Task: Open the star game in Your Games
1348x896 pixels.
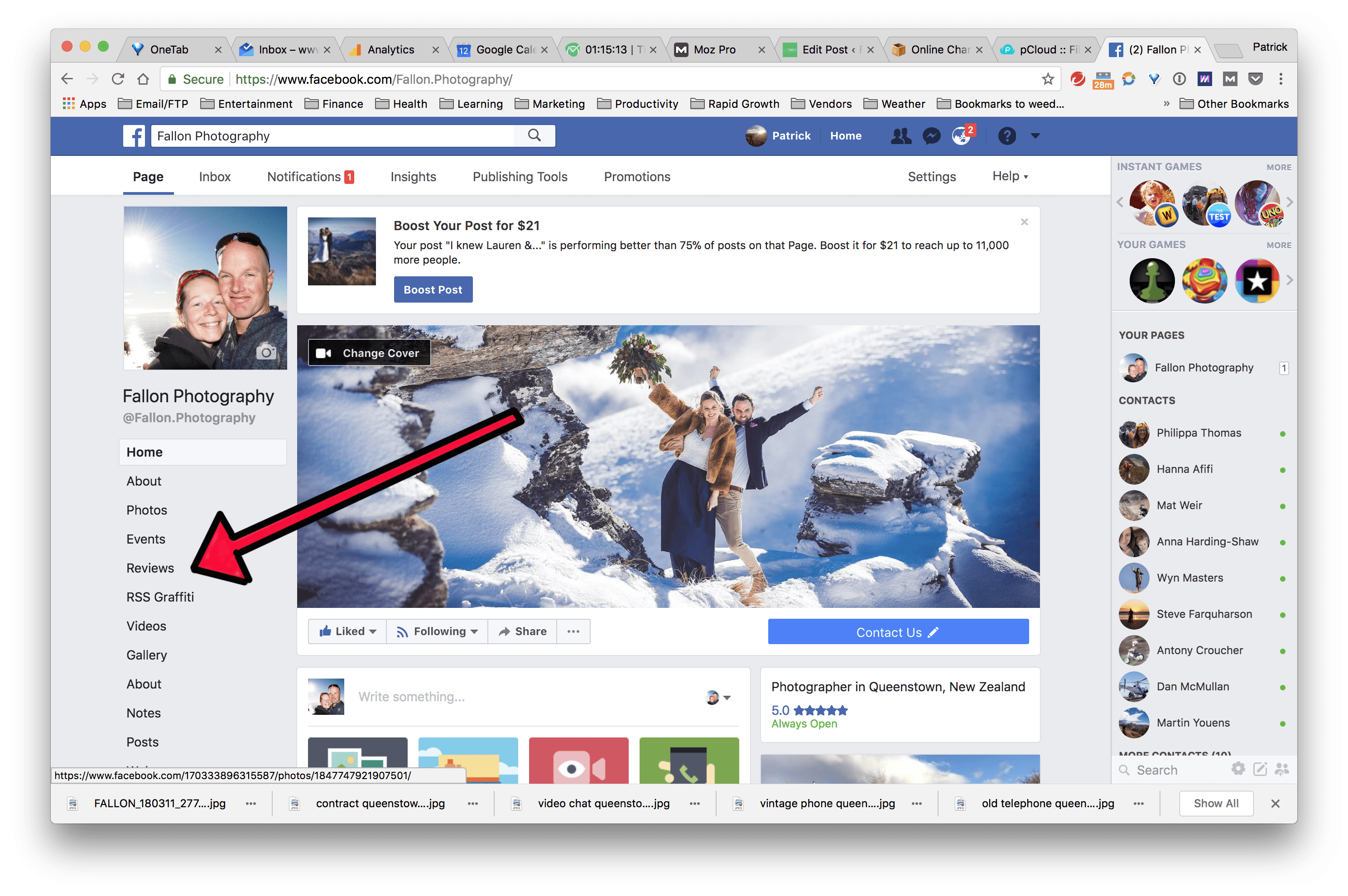Action: 1257,280
